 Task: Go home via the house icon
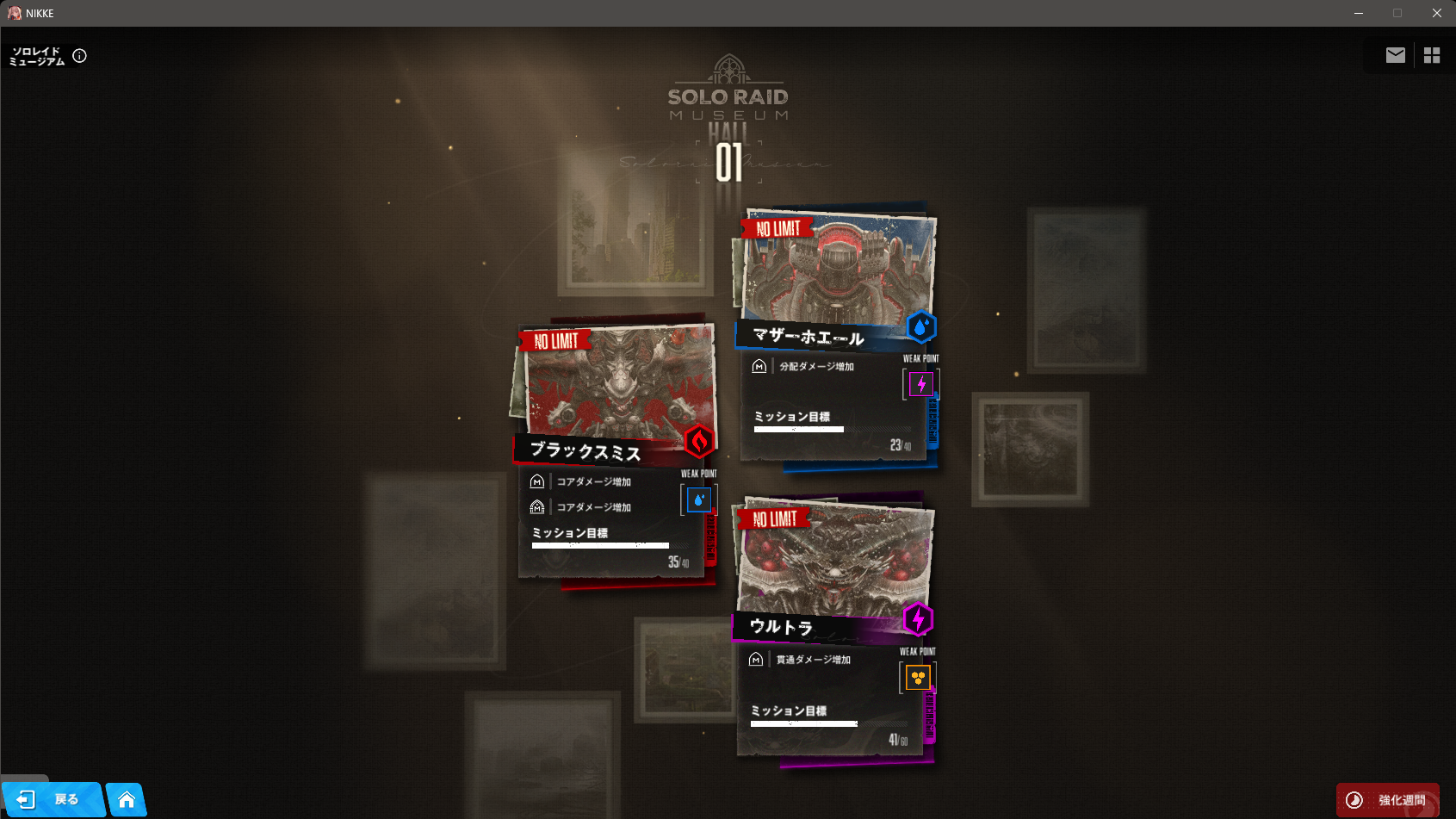pyautogui.click(x=127, y=800)
